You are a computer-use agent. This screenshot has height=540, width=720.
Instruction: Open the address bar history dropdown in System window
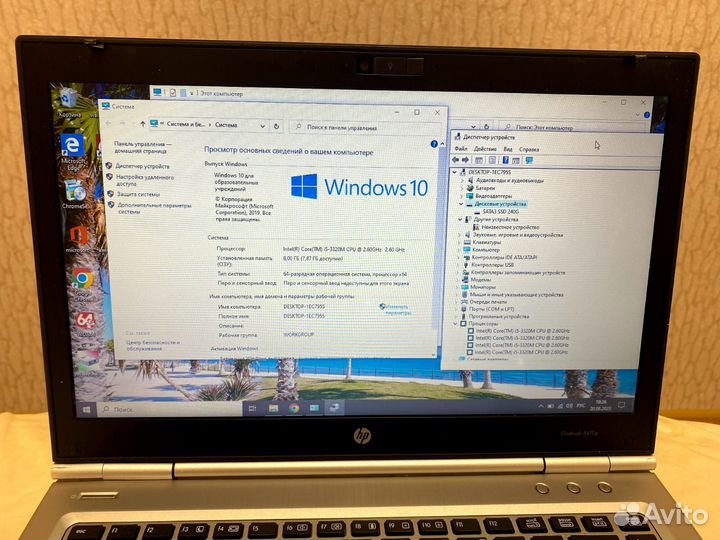coord(262,126)
